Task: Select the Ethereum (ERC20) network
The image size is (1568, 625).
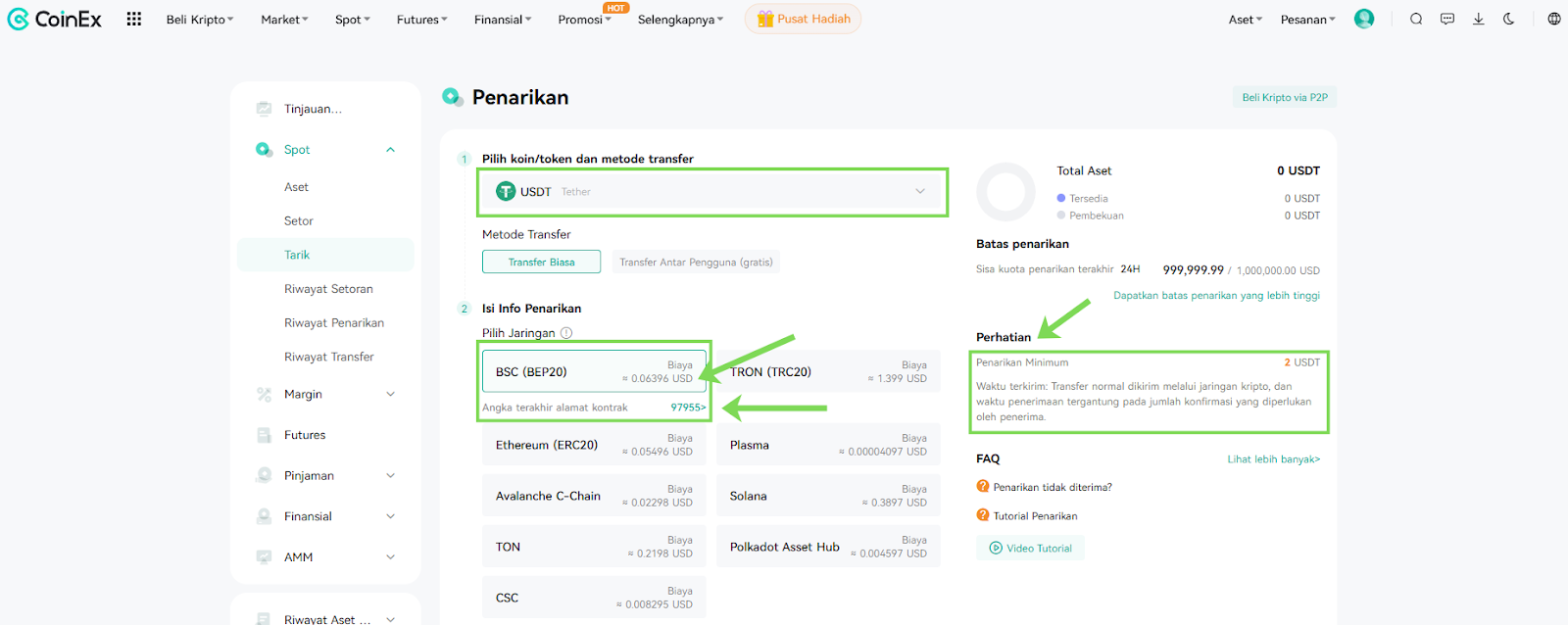Action: click(x=594, y=445)
